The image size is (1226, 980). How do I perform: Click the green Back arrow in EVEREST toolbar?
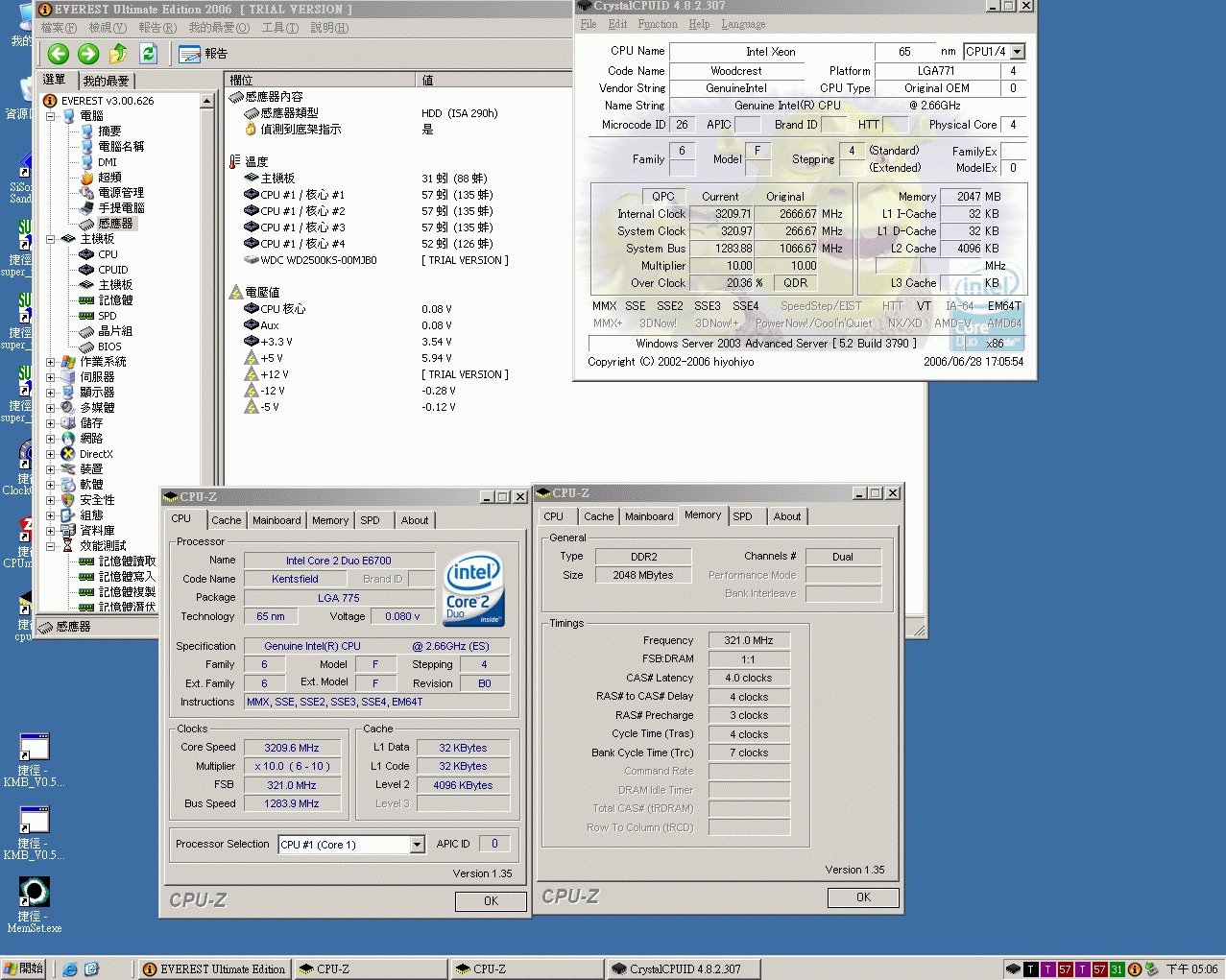coord(59,54)
